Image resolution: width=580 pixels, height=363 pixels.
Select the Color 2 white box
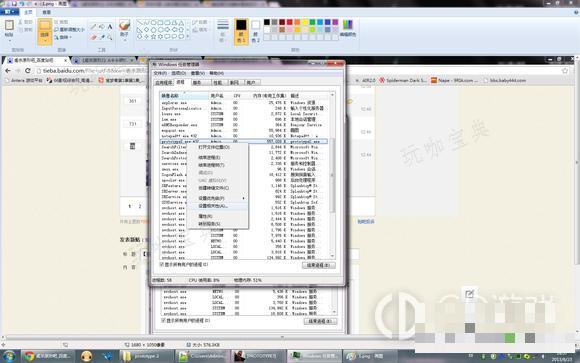(256, 25)
